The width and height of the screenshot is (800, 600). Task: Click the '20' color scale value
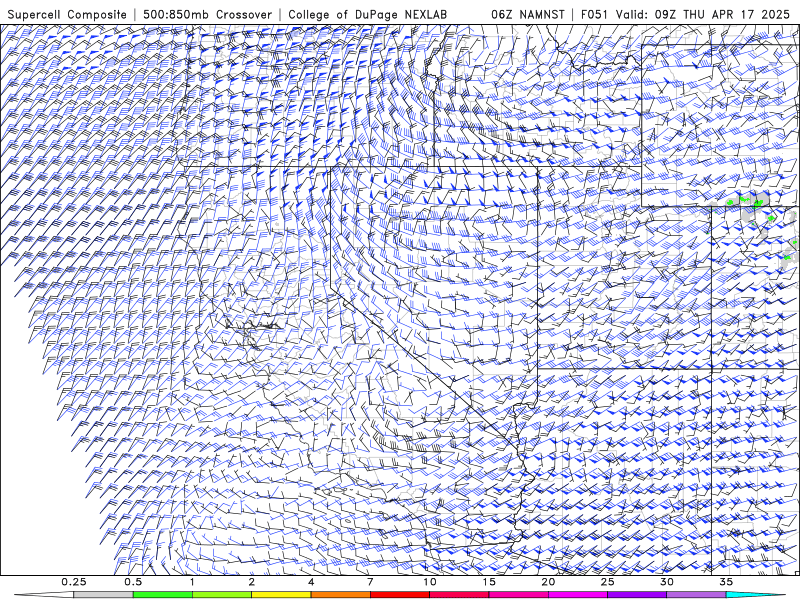548,582
